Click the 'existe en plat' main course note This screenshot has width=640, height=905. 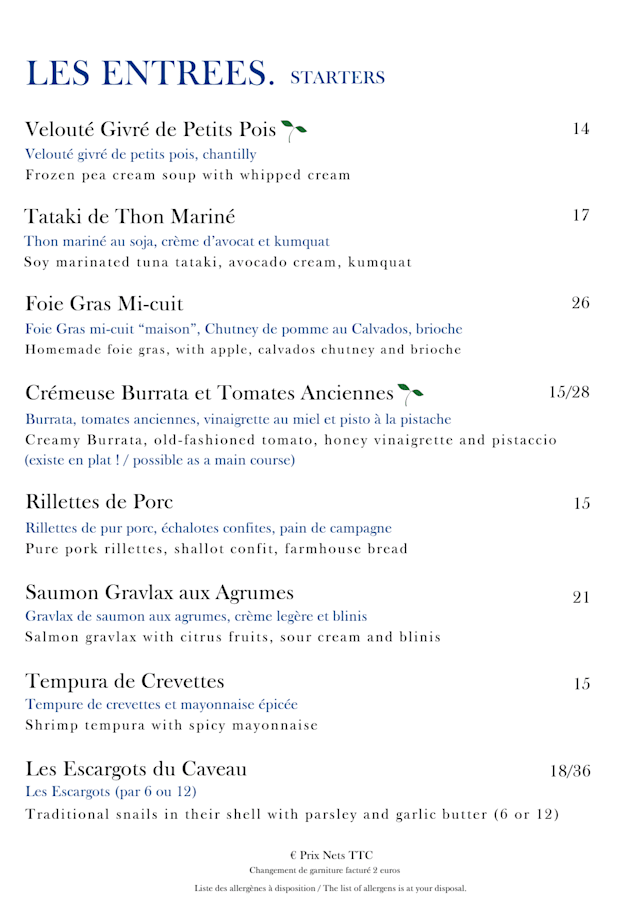tap(160, 460)
